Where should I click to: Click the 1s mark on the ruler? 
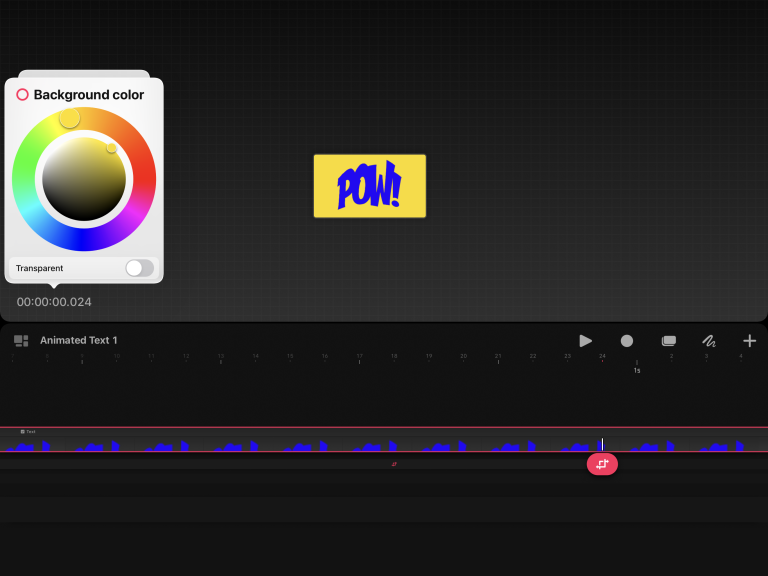[x=637, y=370]
